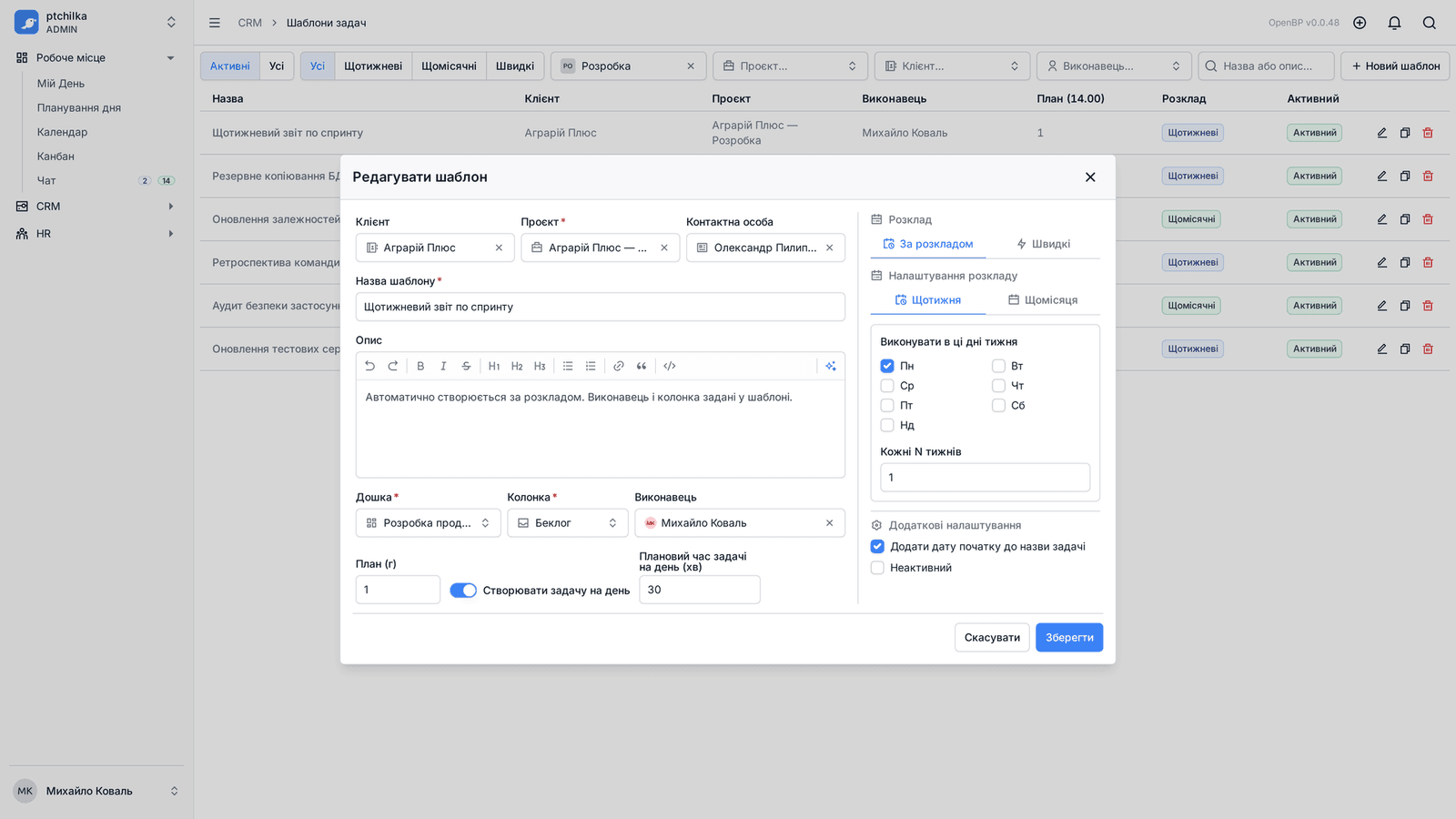1456x819 pixels.
Task: Enable the Неактивний checkbox
Action: pos(877,568)
